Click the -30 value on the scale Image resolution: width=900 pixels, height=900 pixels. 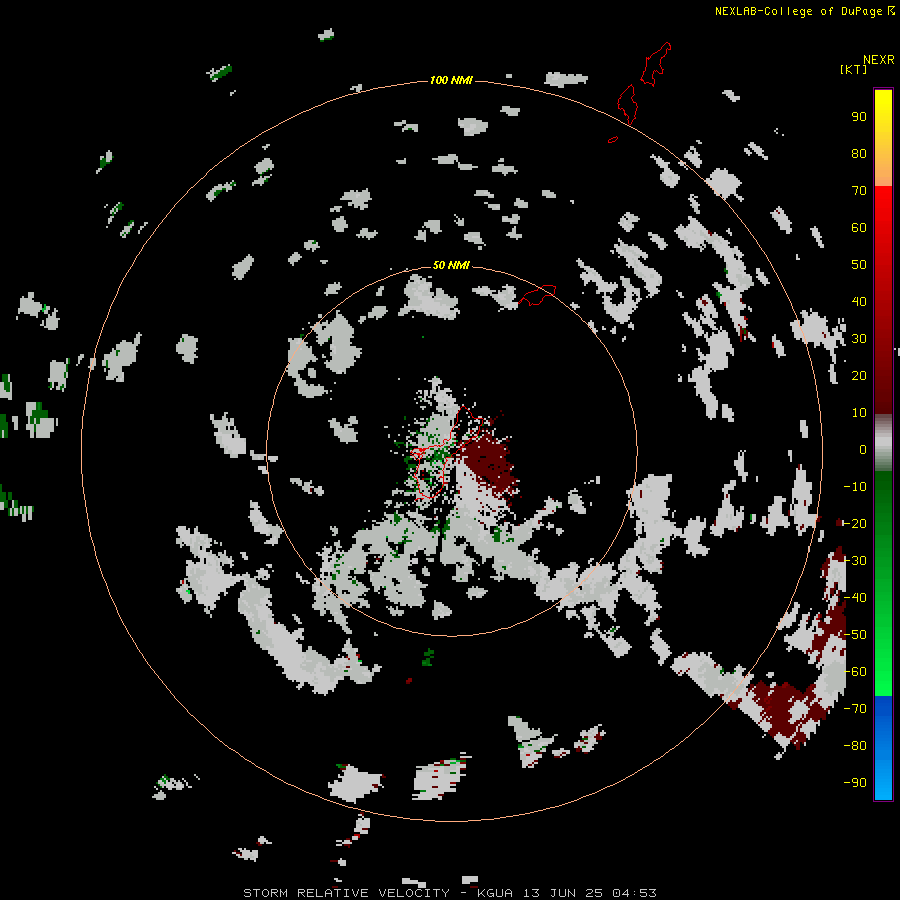855,561
